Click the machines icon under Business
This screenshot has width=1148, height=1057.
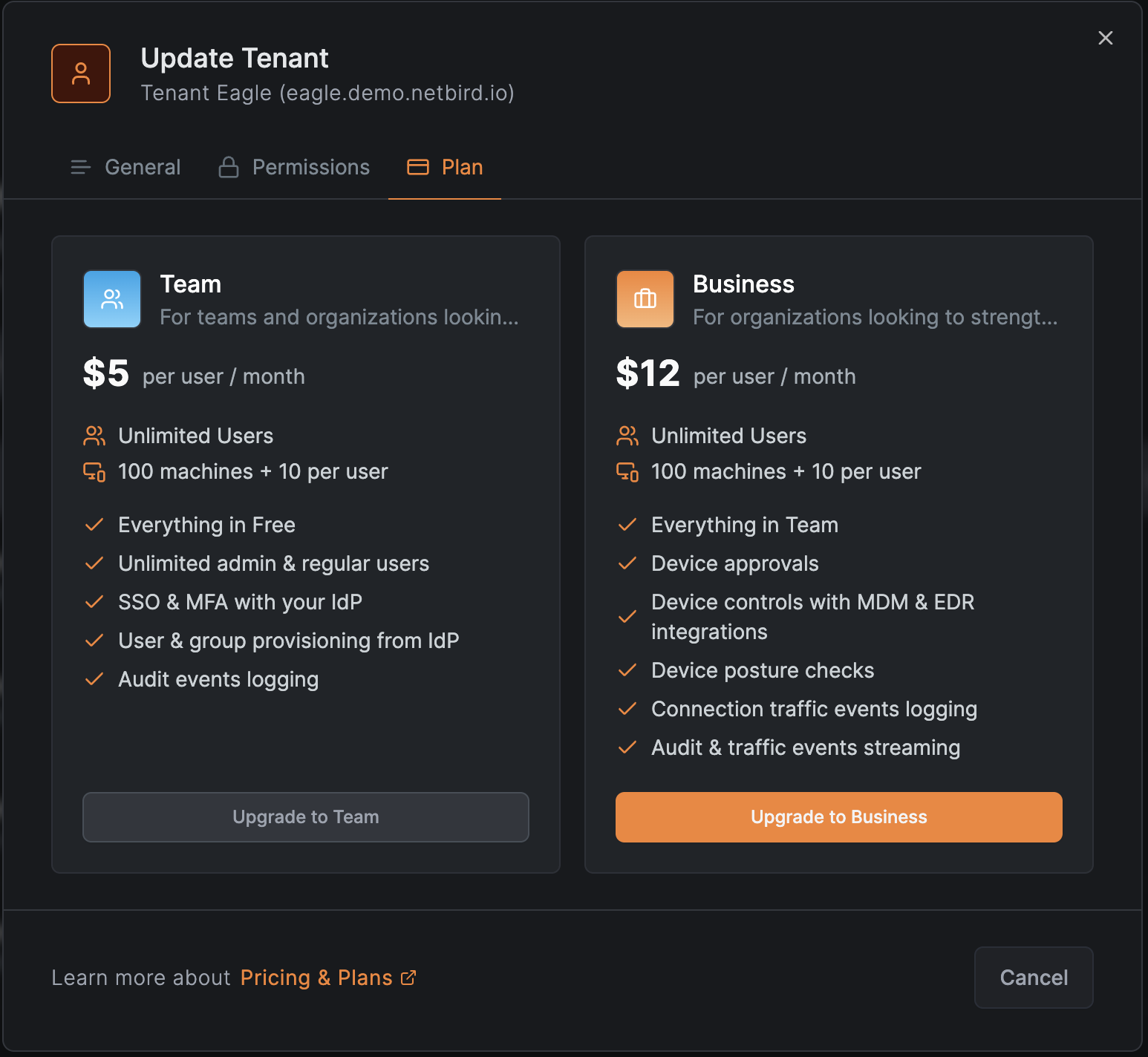[x=627, y=471]
